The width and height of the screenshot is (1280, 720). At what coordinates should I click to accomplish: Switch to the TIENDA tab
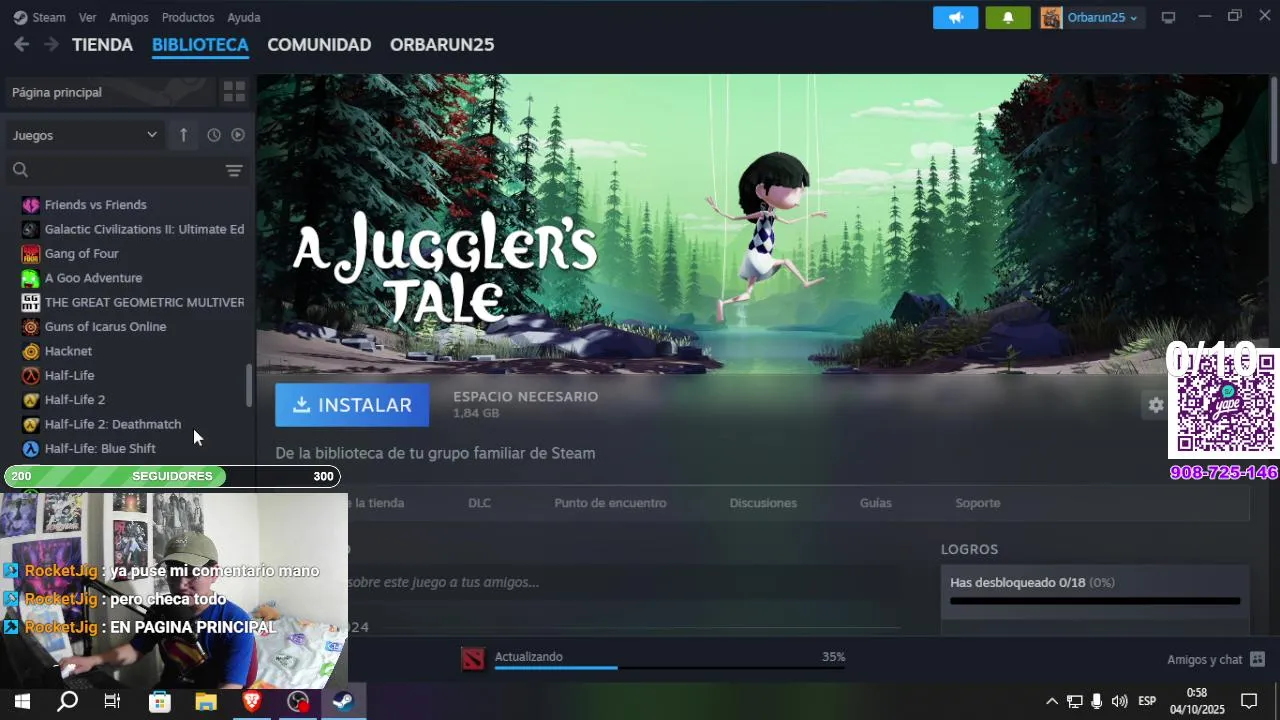[x=102, y=45]
